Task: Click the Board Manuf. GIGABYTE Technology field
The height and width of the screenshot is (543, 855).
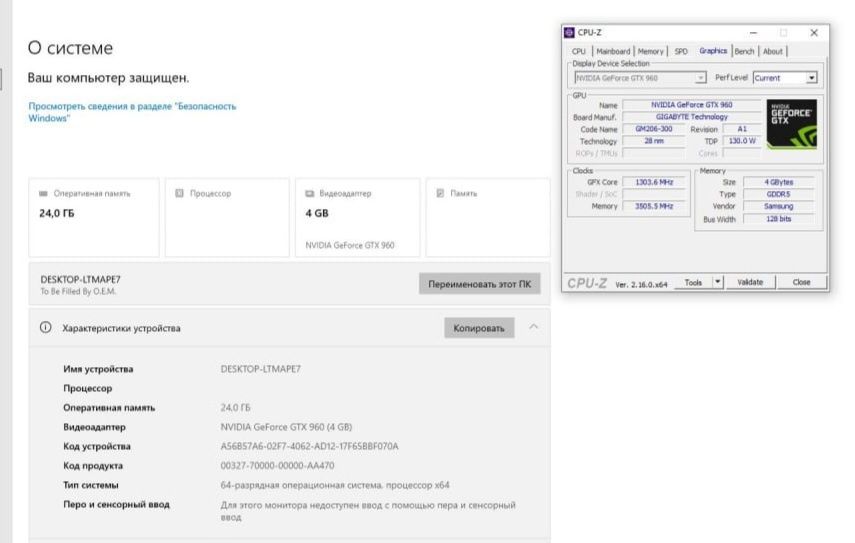Action: click(691, 117)
